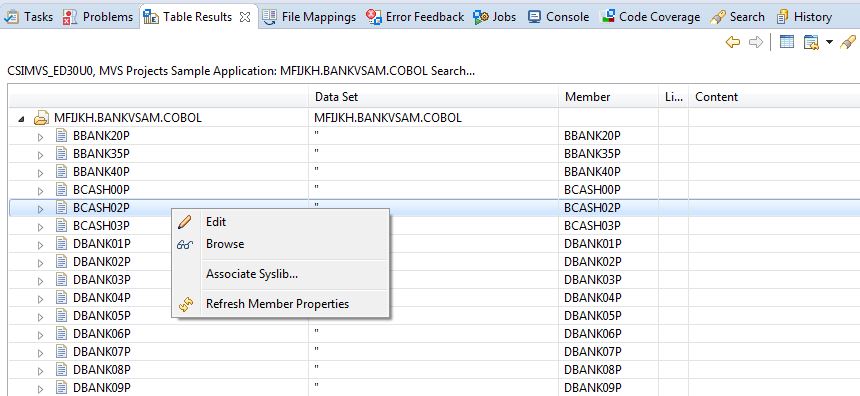
Task: Click the table view toolbar icon
Action: click(787, 42)
